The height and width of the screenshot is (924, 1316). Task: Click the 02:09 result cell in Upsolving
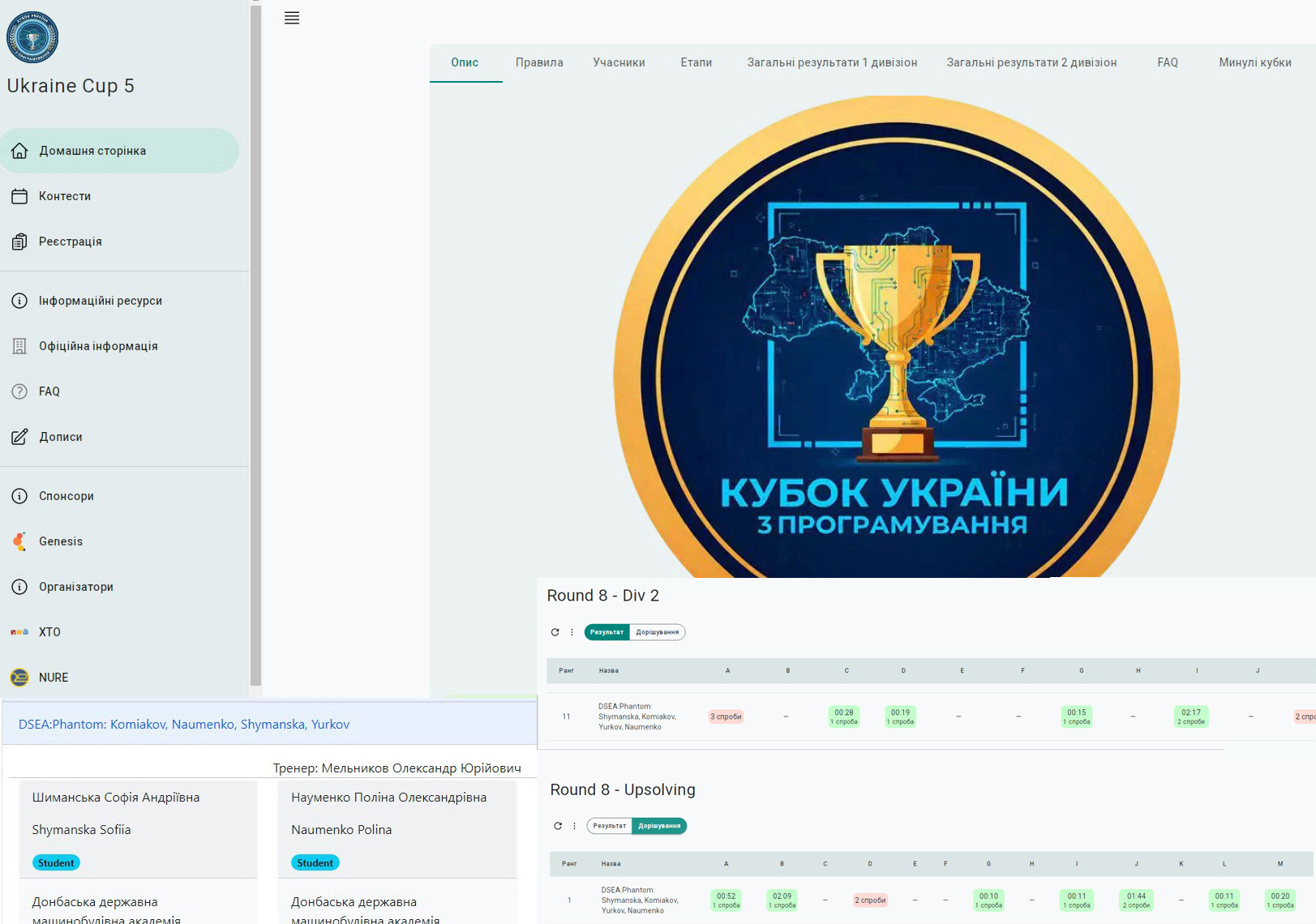pos(782,901)
